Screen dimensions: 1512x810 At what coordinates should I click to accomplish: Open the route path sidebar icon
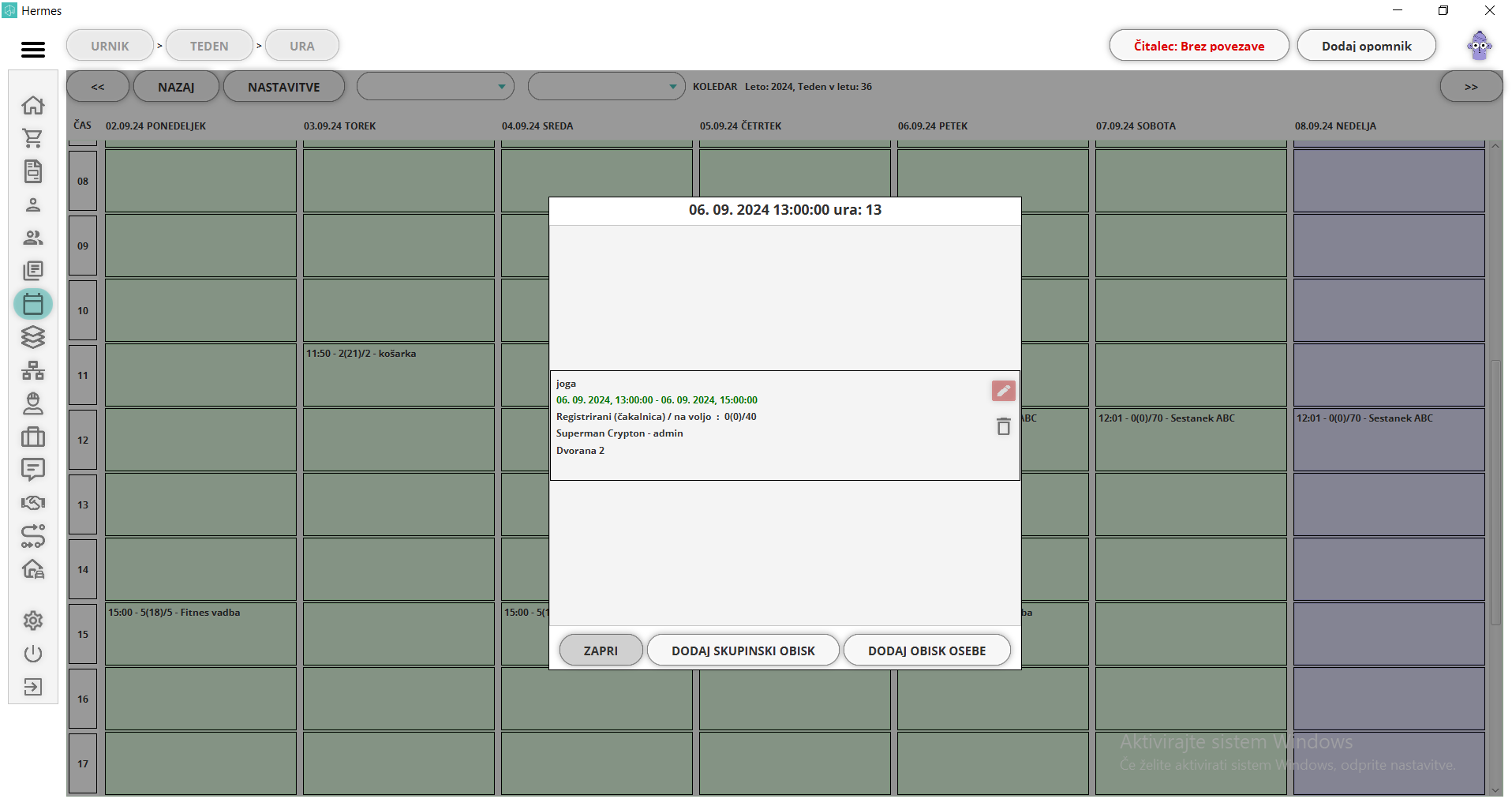(x=33, y=536)
